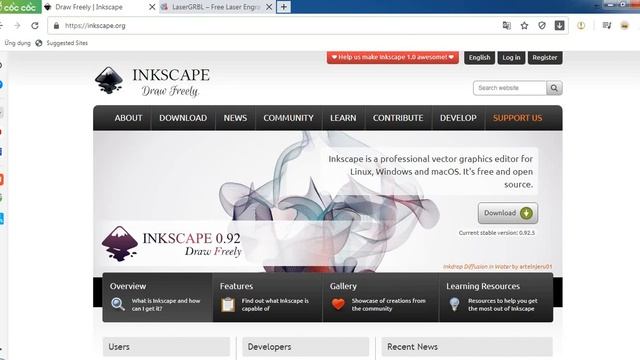Open the Inkdrop Diffusion in Water credit link
The width and height of the screenshot is (640, 360).
click(x=498, y=267)
